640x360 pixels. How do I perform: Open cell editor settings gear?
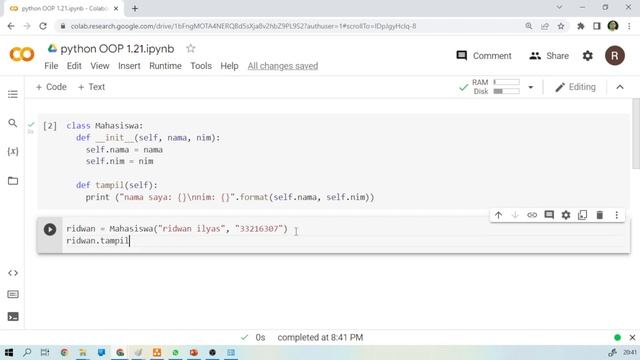point(566,215)
